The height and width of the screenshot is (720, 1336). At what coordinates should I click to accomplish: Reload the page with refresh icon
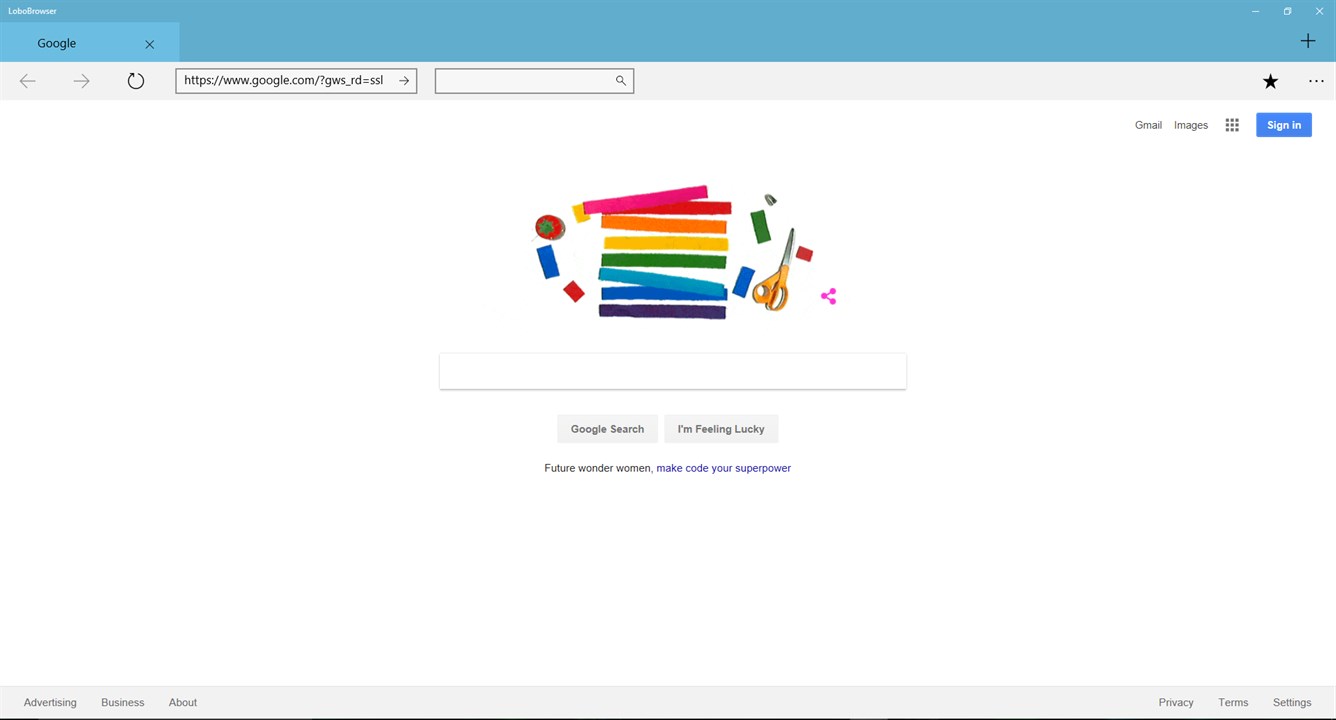tap(136, 81)
